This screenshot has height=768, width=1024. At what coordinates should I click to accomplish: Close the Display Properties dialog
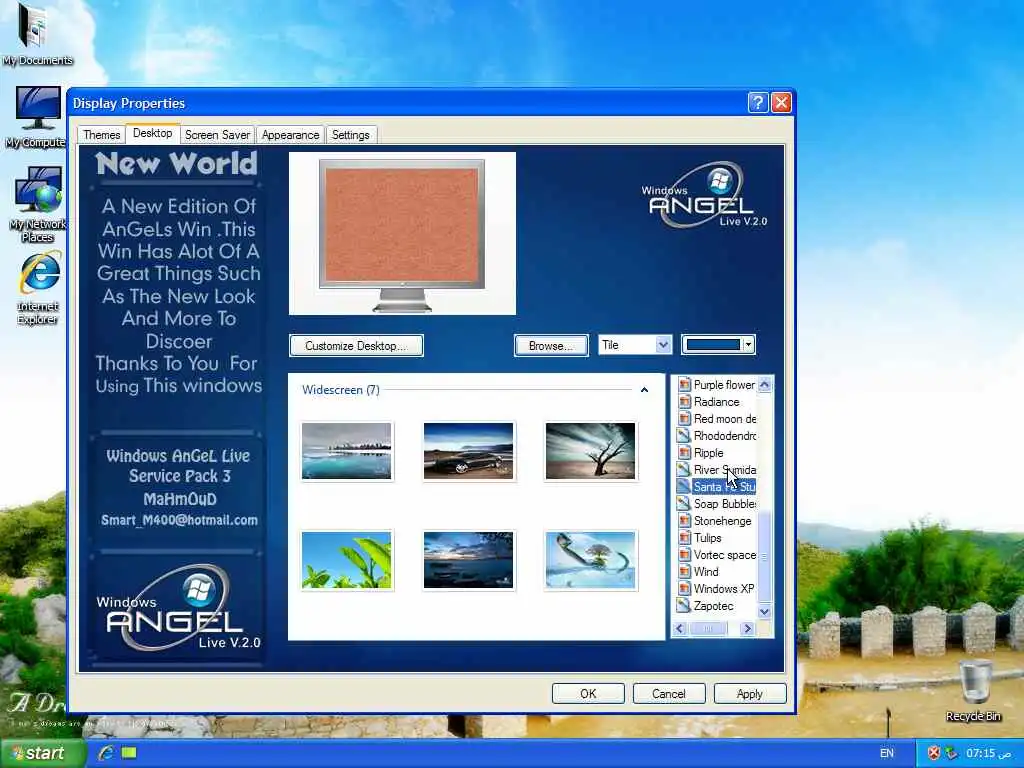click(x=782, y=103)
